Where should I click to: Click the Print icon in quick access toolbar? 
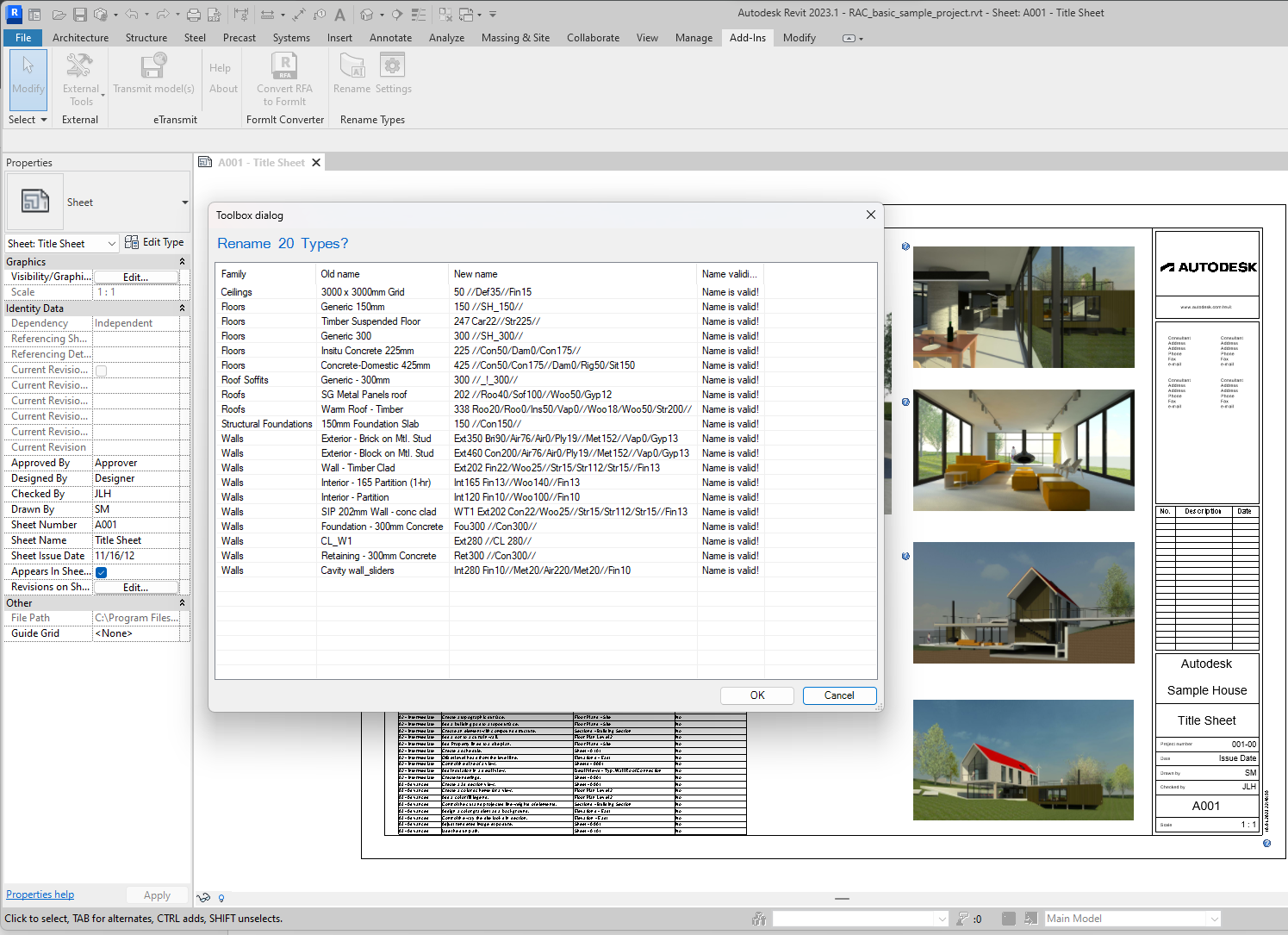[194, 15]
